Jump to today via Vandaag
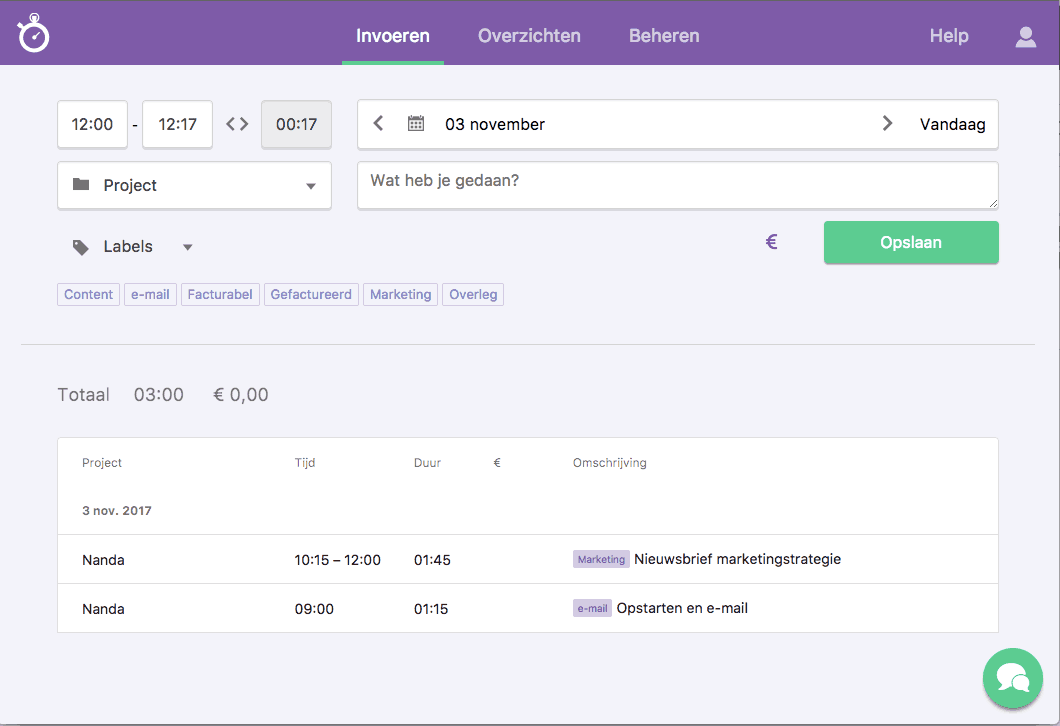Screen dimensions: 1060x726 [x=953, y=124]
